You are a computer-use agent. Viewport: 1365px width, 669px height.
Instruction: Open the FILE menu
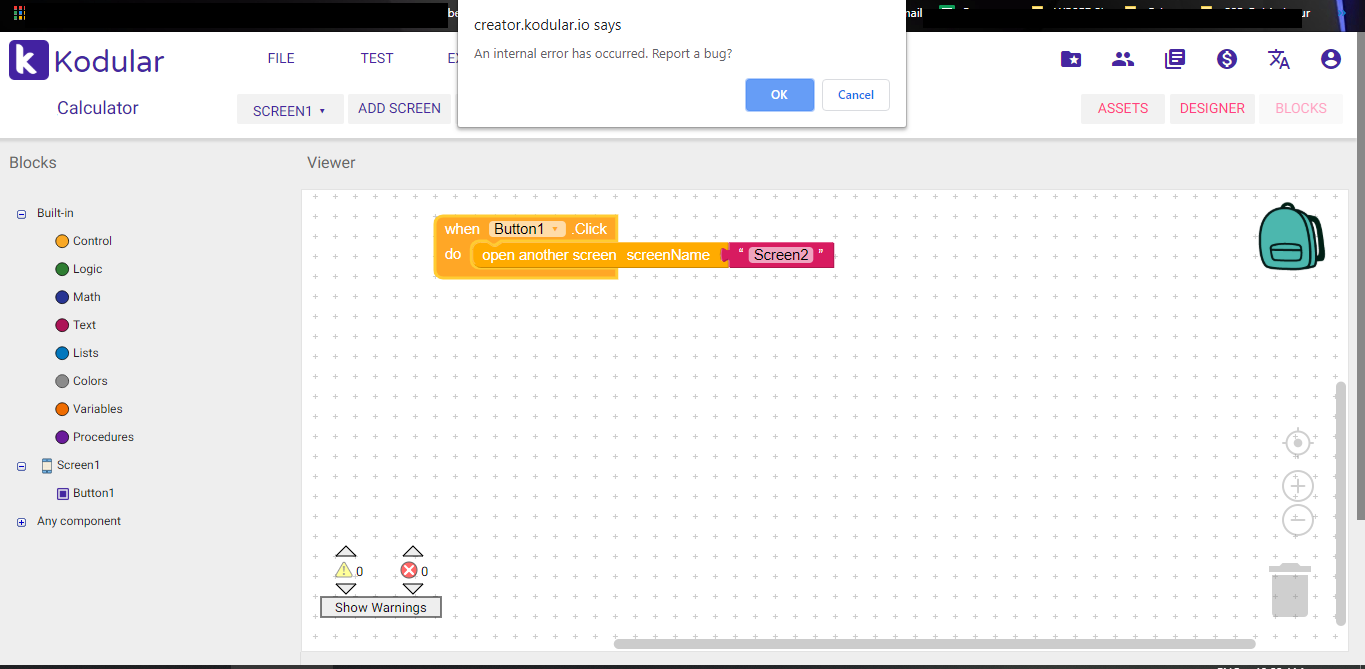281,58
